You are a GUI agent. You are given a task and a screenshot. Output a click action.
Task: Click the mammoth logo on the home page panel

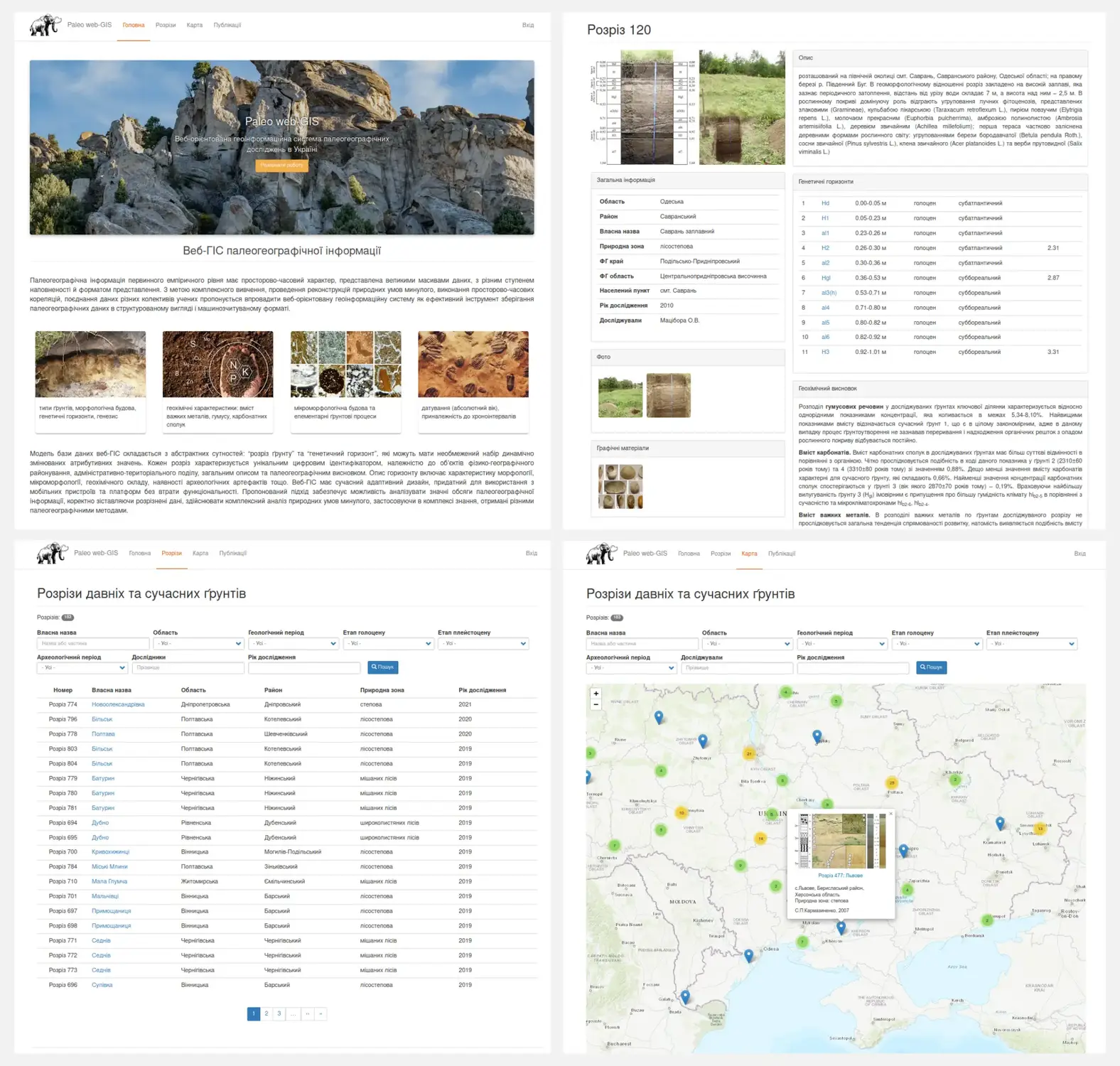pyautogui.click(x=45, y=26)
